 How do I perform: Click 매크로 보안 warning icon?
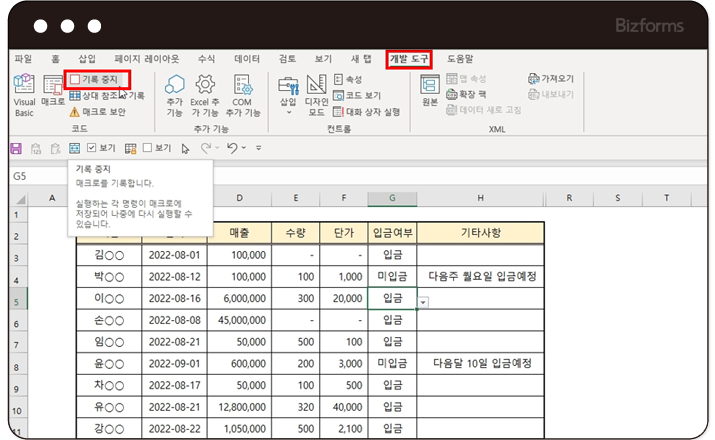pos(74,112)
